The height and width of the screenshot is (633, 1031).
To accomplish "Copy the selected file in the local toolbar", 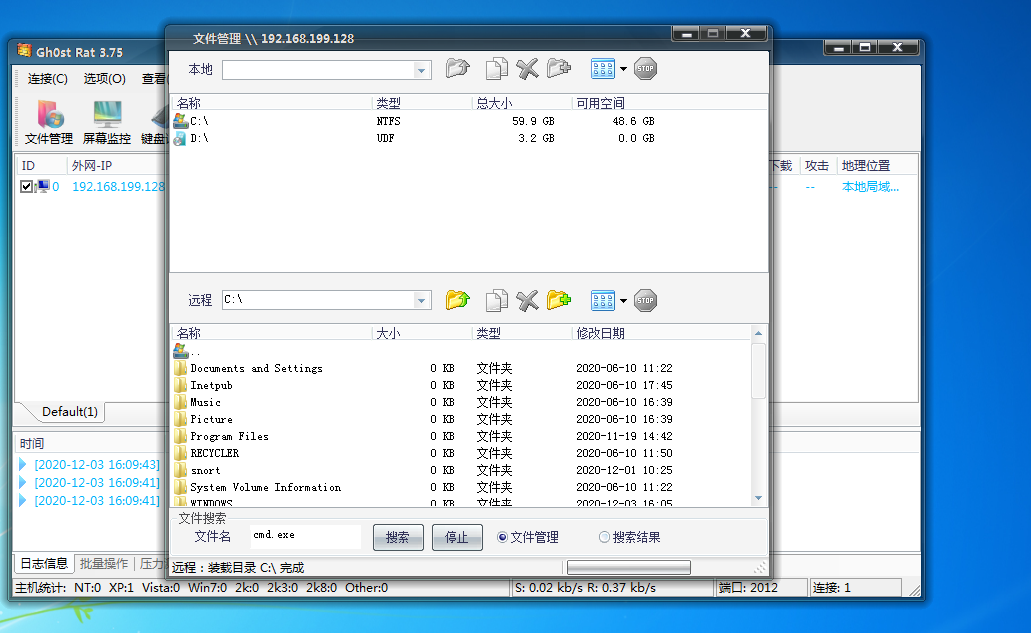I will point(496,68).
